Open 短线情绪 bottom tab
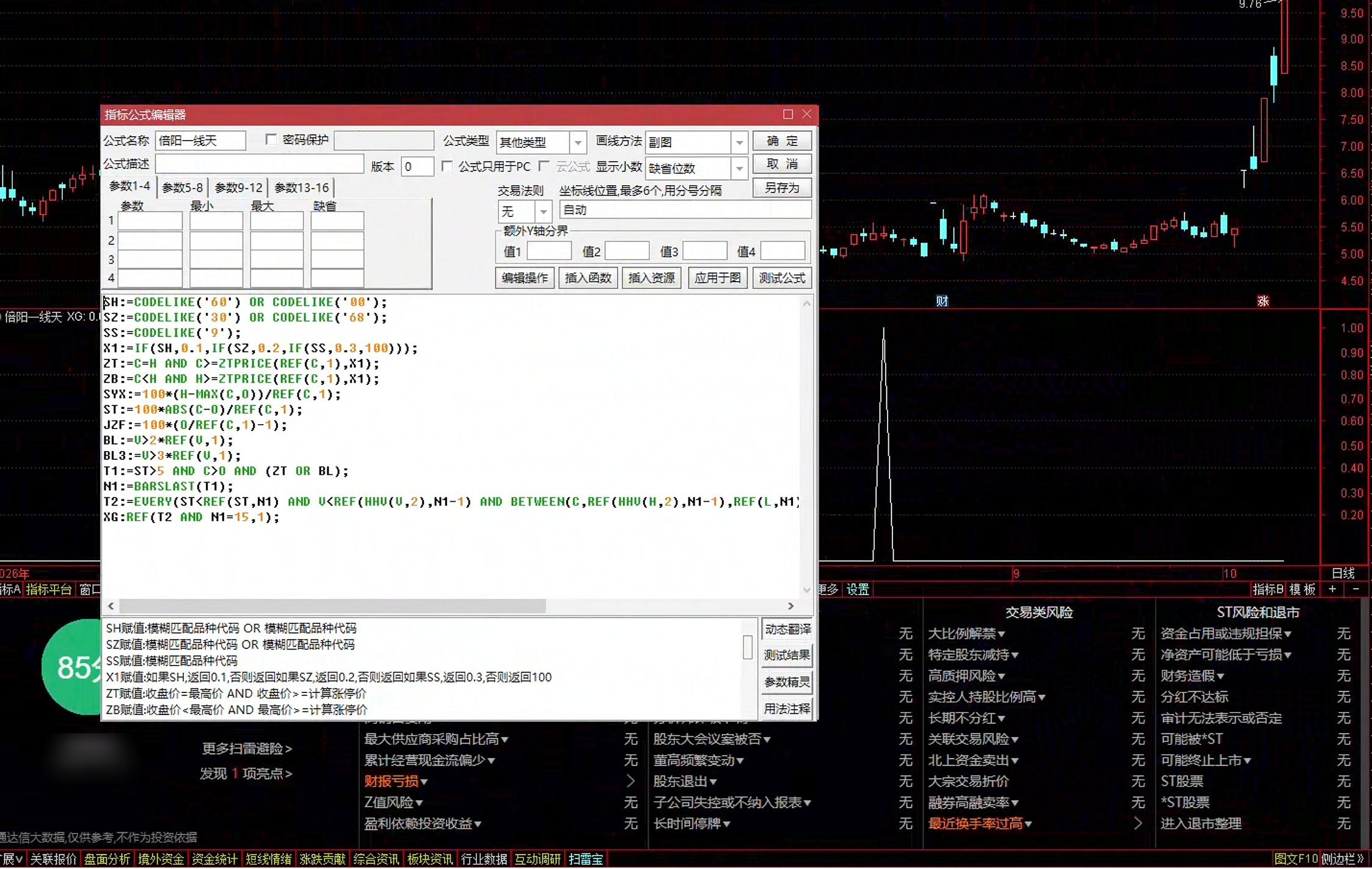 pyautogui.click(x=268, y=859)
